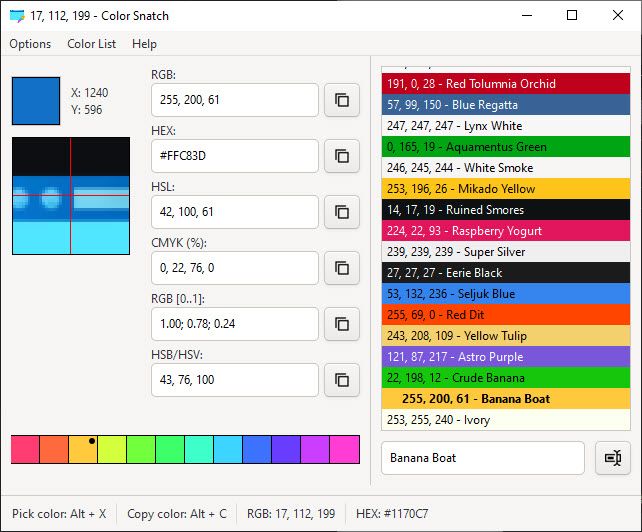Select Ruined Smores in color list

506,210
